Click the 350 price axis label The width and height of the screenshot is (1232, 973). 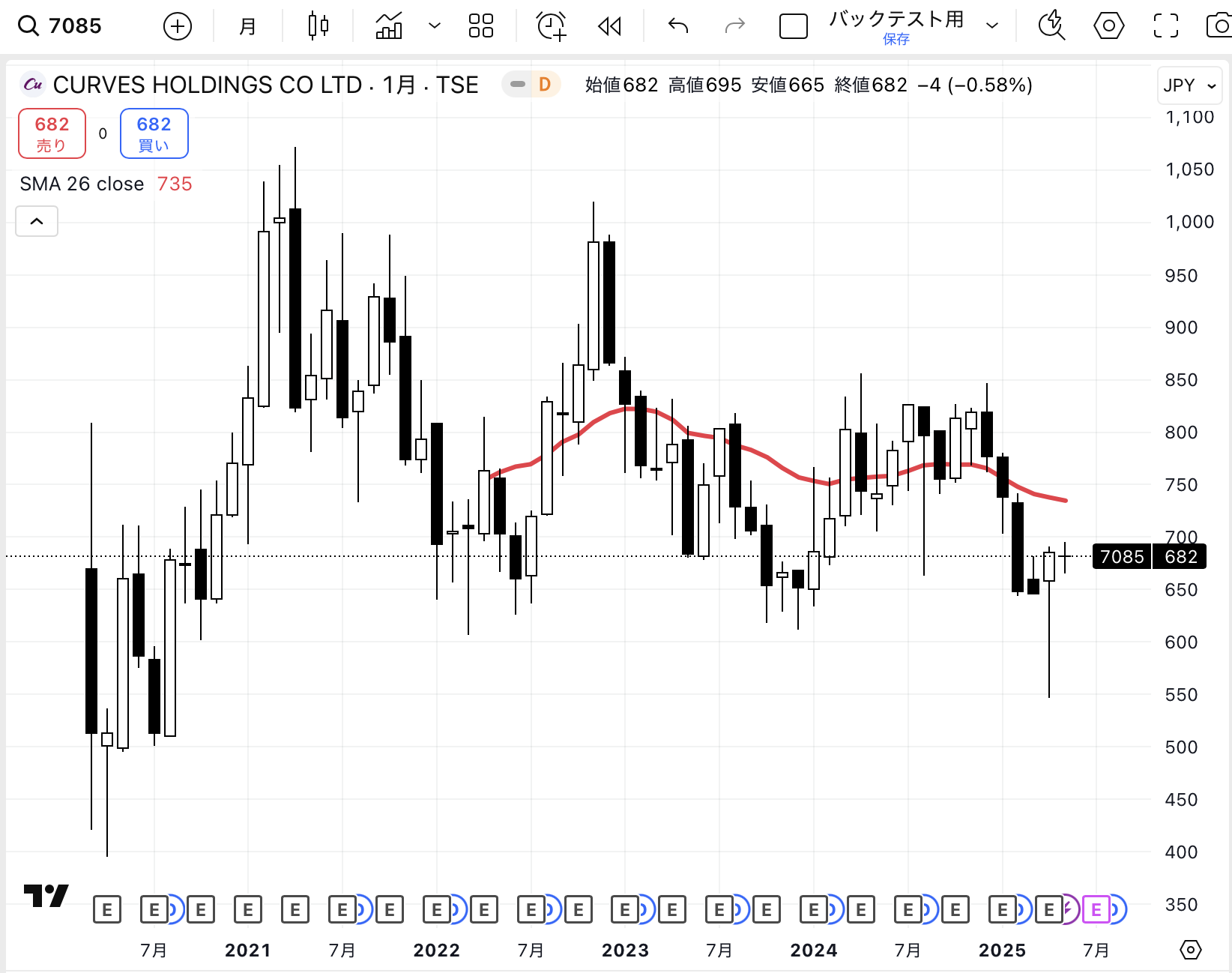coord(1181,905)
